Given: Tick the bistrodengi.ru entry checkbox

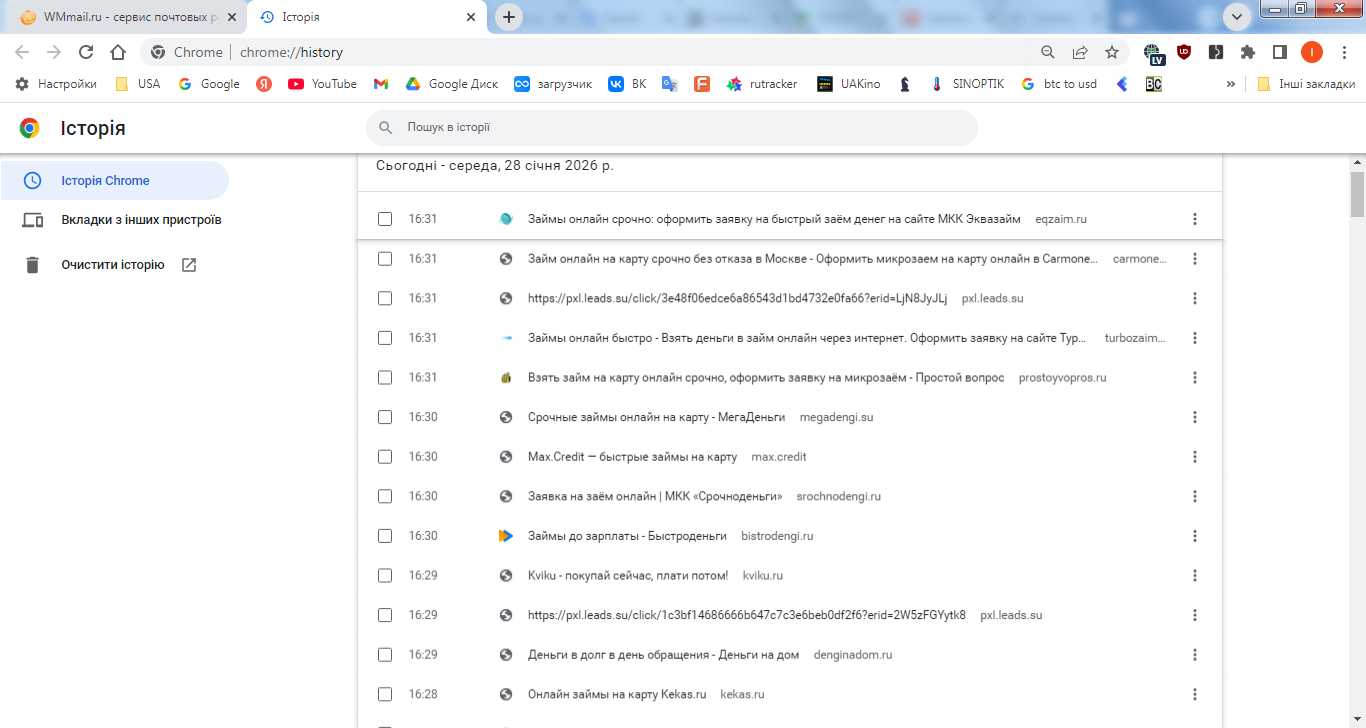Looking at the screenshot, I should coord(385,536).
